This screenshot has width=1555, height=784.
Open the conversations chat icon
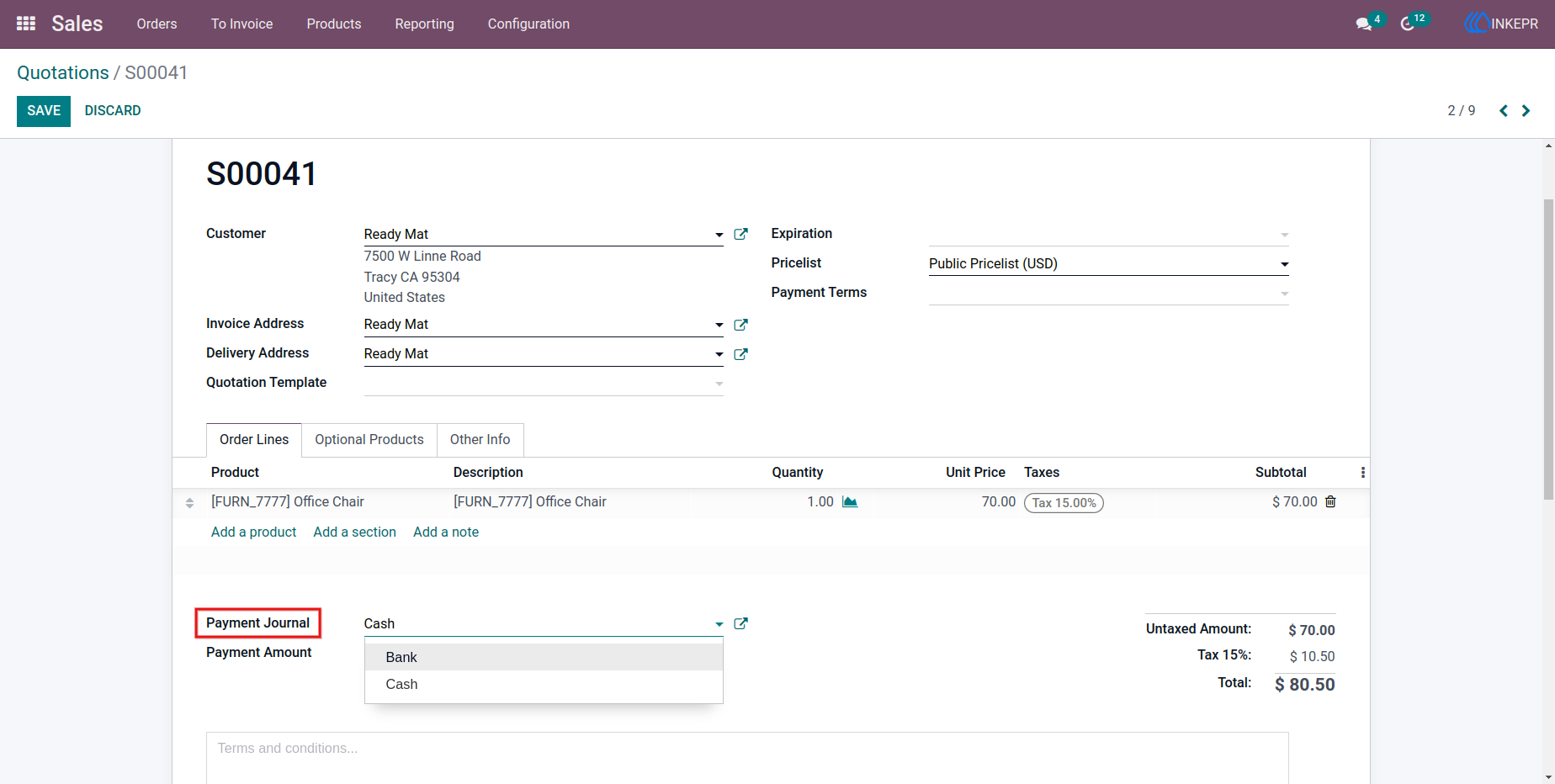tap(1364, 24)
